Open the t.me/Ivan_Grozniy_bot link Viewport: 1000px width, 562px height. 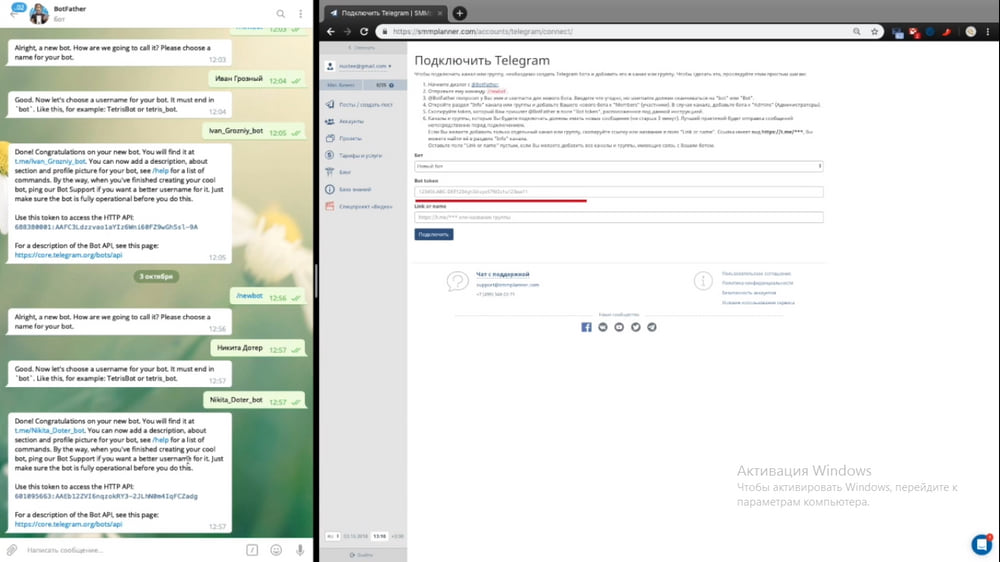[x=50, y=161]
